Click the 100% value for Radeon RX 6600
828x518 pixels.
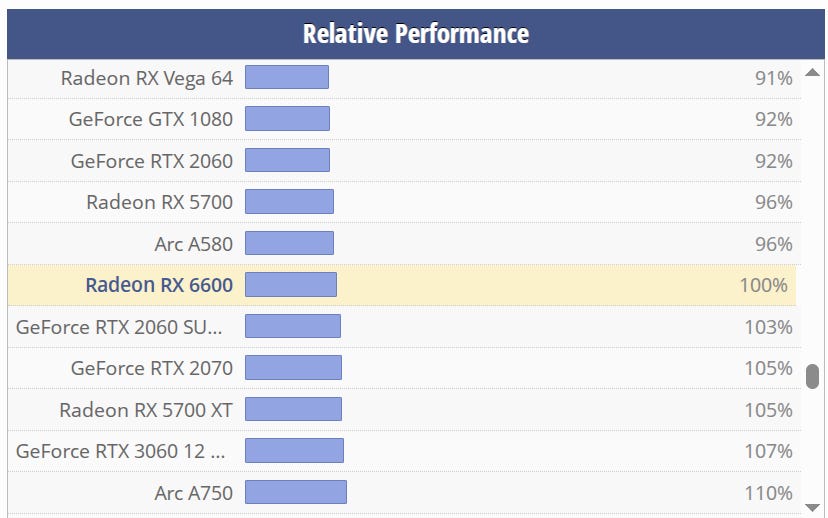click(764, 285)
